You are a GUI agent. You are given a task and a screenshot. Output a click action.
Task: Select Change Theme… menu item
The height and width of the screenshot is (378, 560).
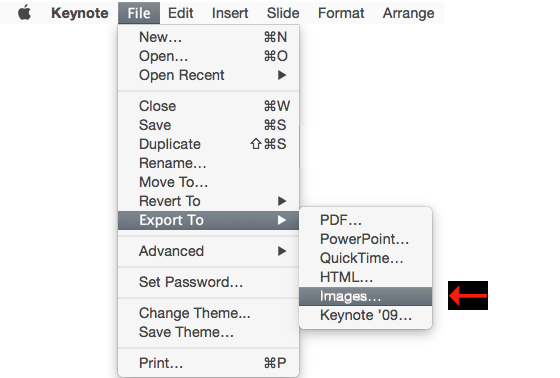pos(208,313)
